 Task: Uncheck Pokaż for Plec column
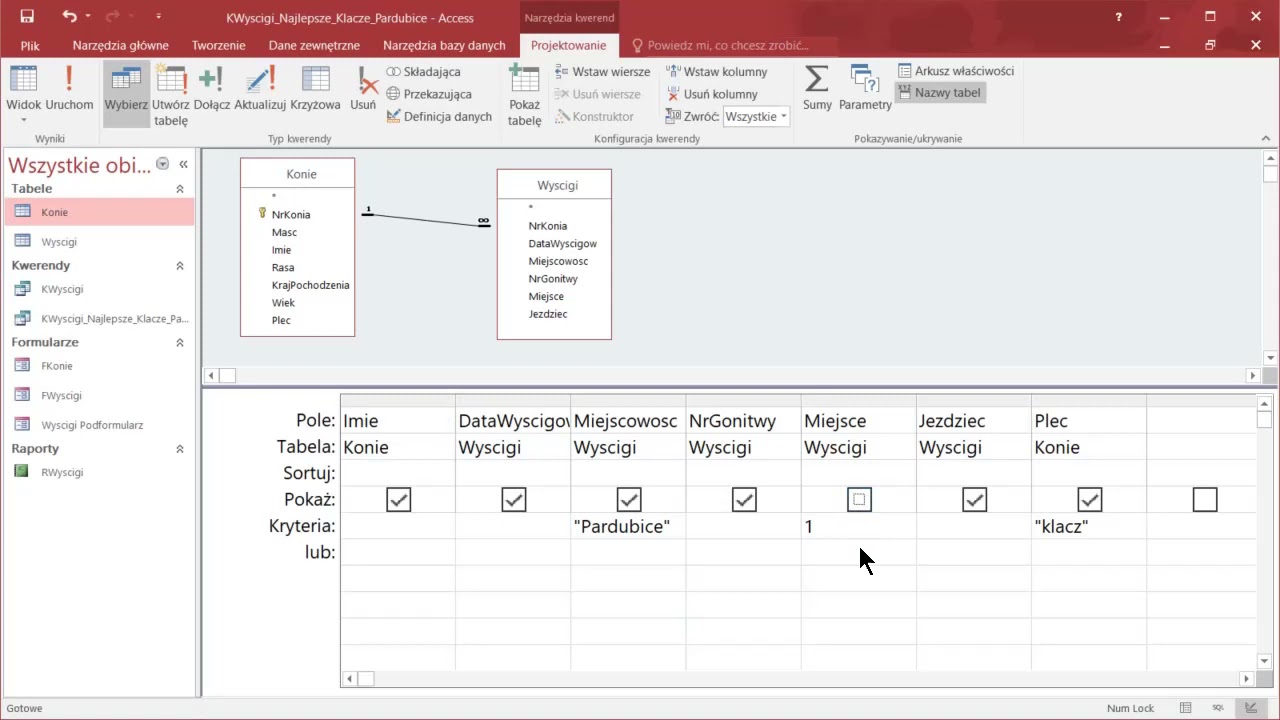tap(1089, 499)
